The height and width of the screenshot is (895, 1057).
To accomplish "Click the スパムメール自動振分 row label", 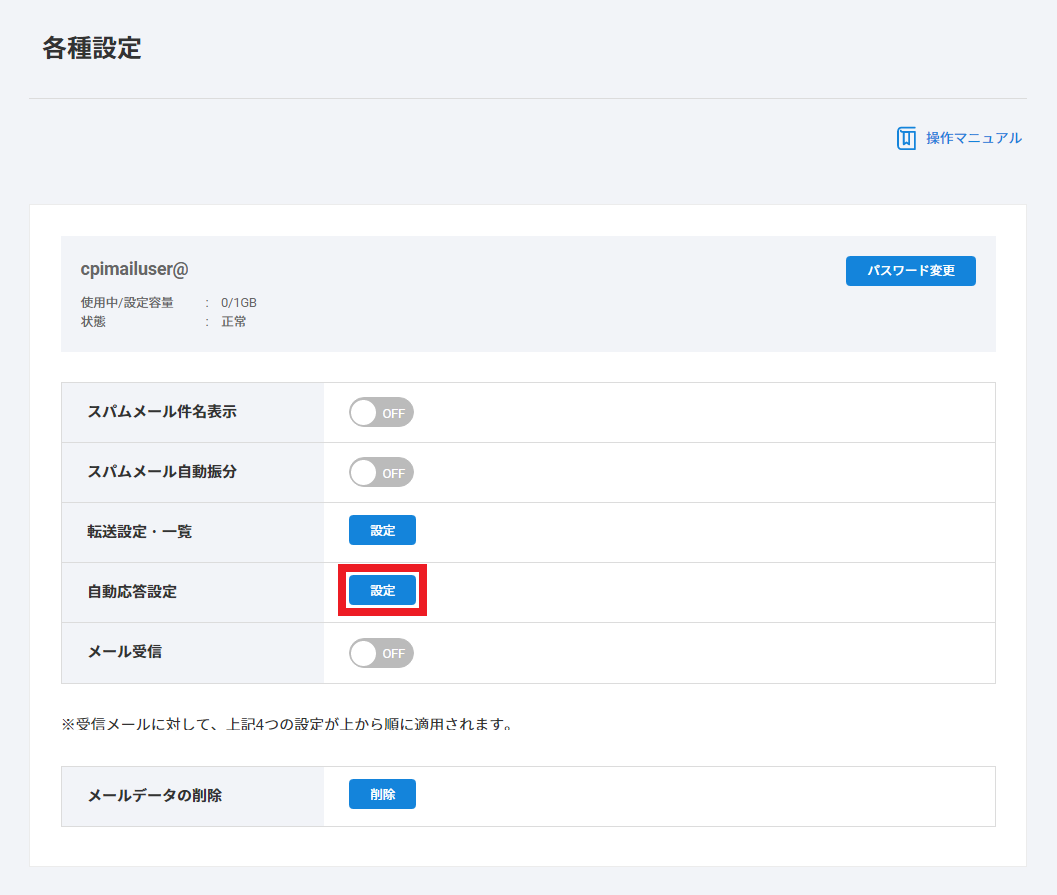I will pos(162,472).
